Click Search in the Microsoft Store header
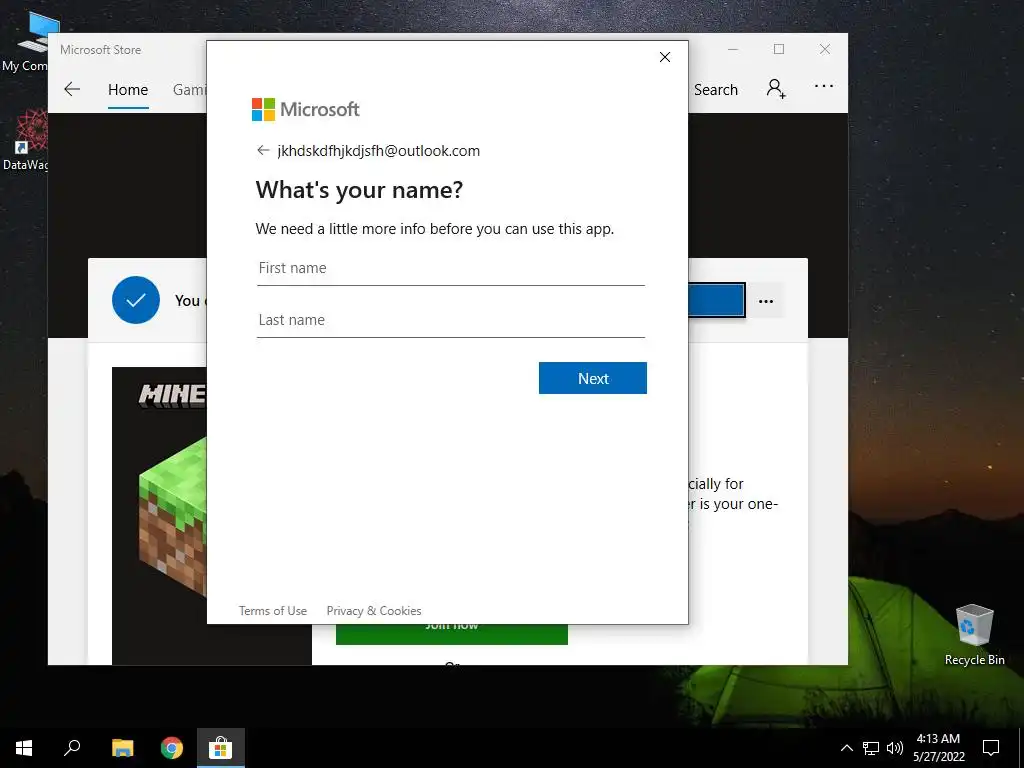The image size is (1024, 768). 716,90
